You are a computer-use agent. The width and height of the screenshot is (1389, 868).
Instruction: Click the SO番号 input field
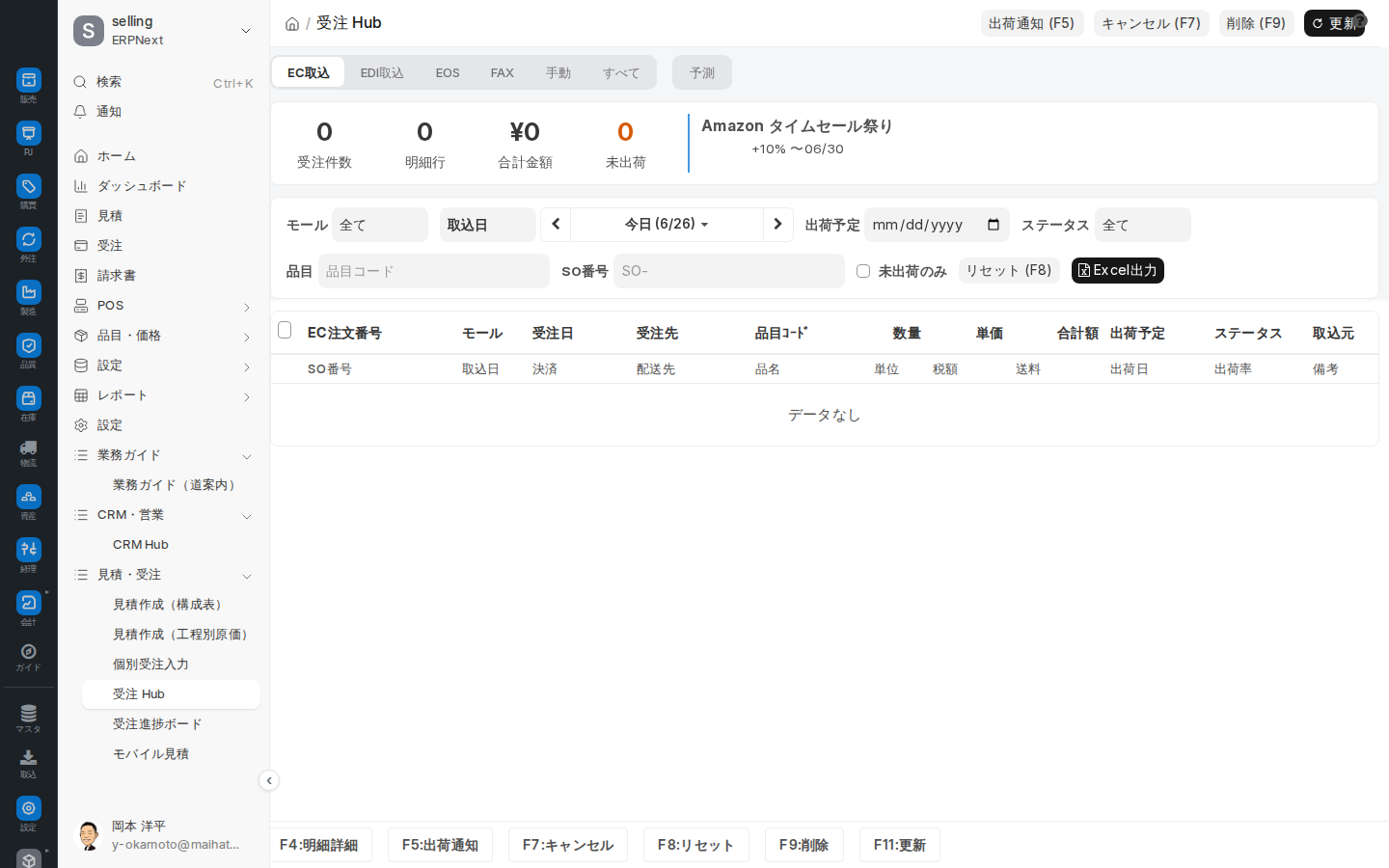[729, 271]
